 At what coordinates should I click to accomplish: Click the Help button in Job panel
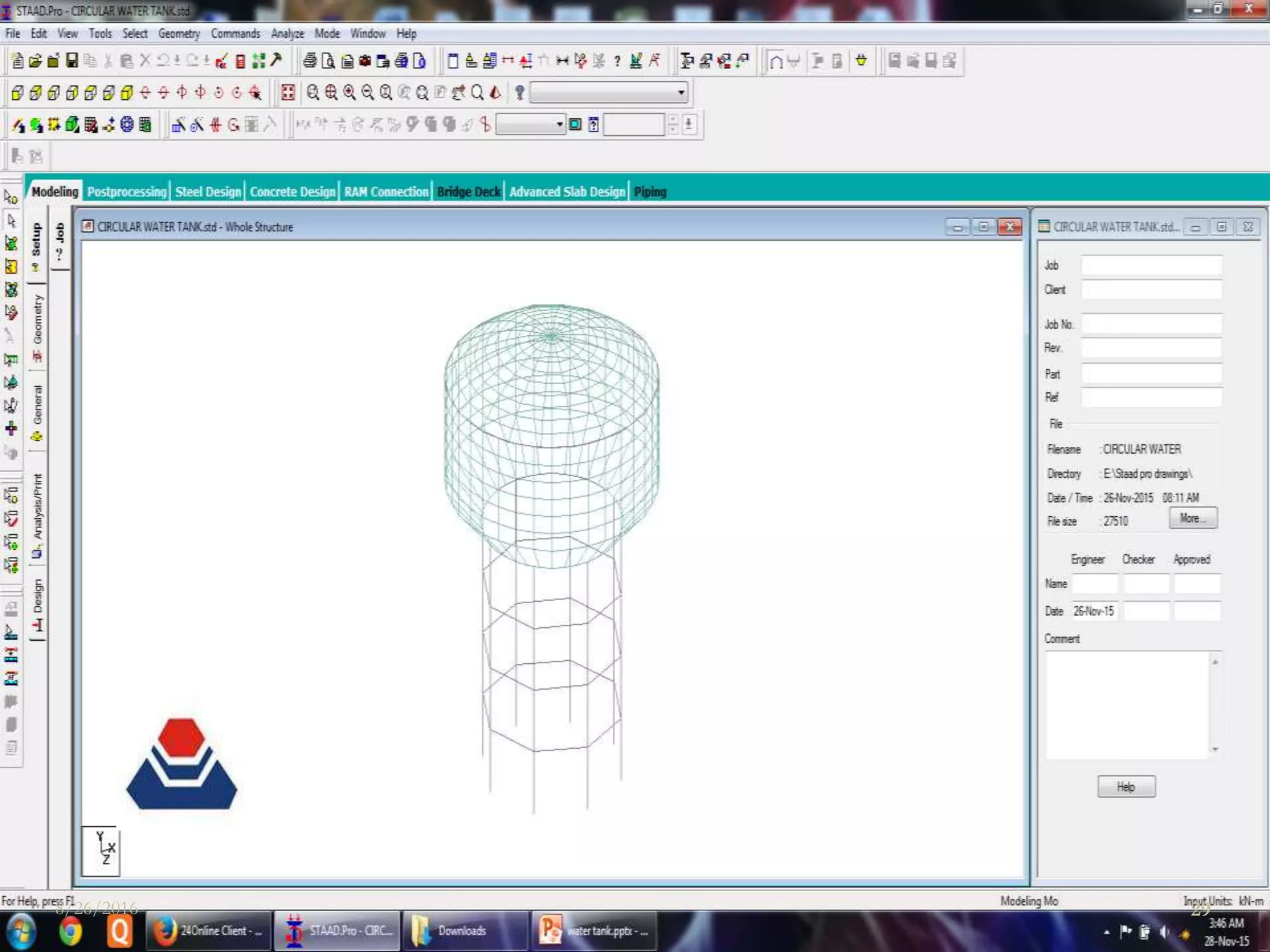coord(1126,787)
